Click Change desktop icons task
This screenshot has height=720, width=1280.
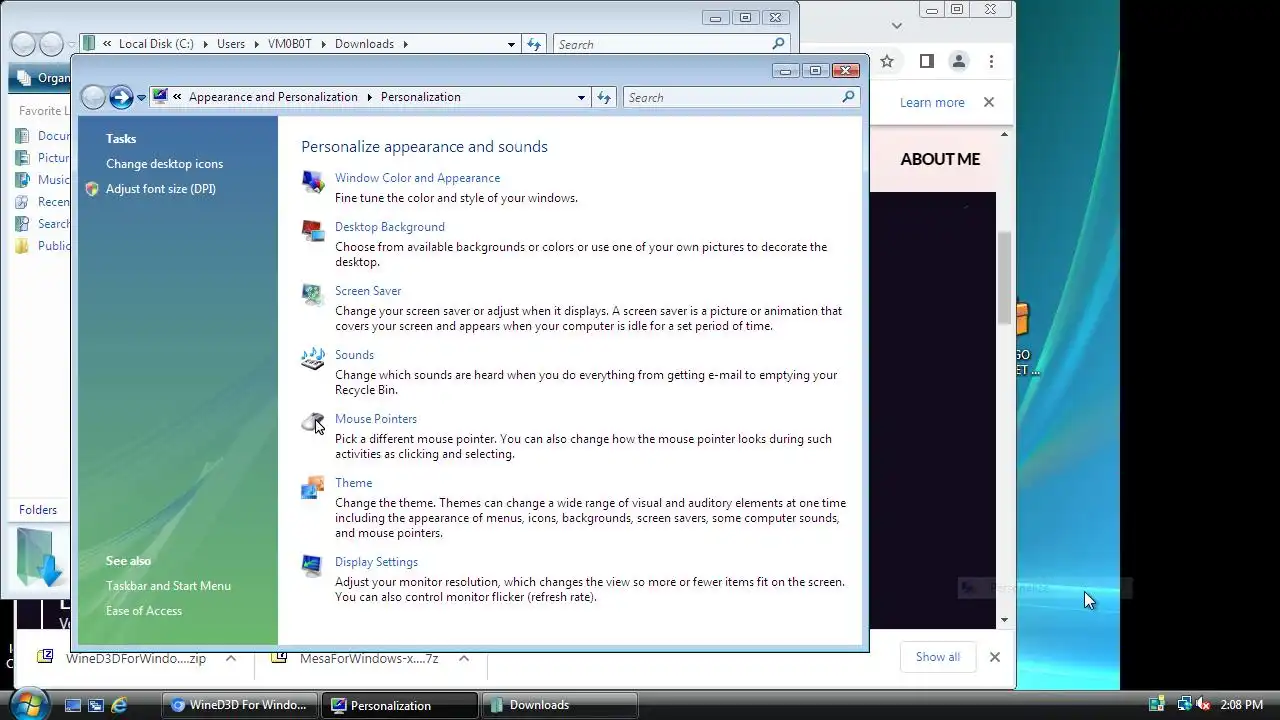point(165,164)
